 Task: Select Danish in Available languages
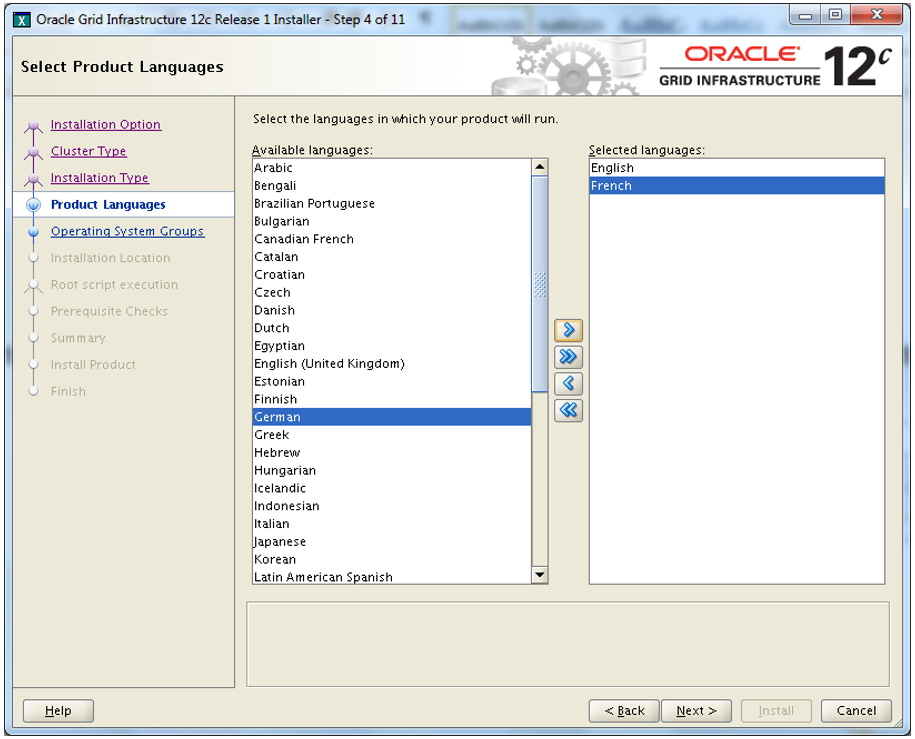tap(392, 310)
